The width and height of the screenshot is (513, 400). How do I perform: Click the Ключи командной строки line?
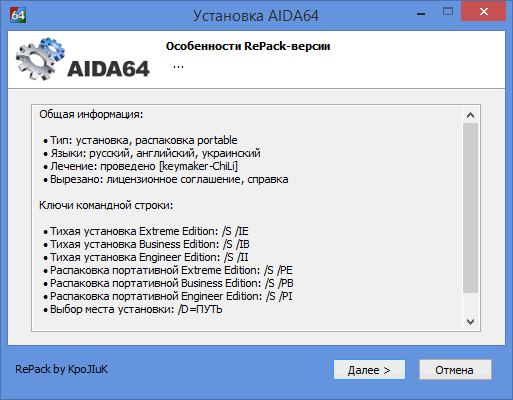(106, 205)
